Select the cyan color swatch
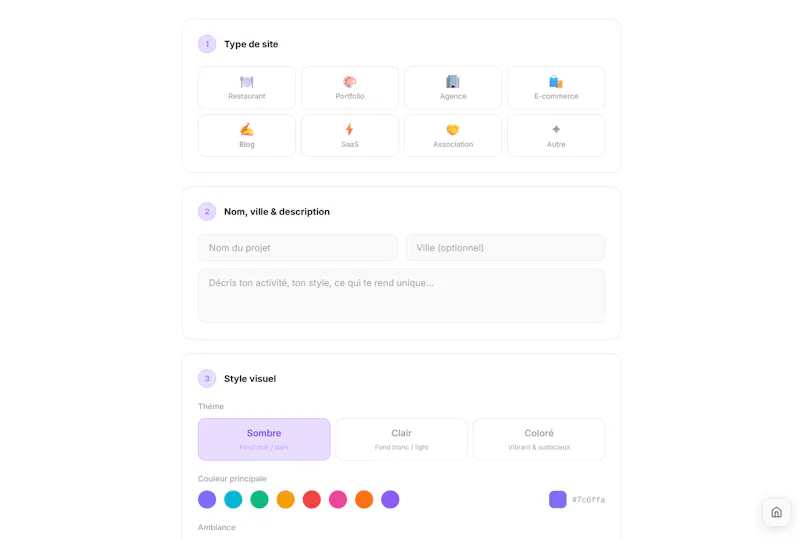The height and width of the screenshot is (539, 800). (x=233, y=499)
